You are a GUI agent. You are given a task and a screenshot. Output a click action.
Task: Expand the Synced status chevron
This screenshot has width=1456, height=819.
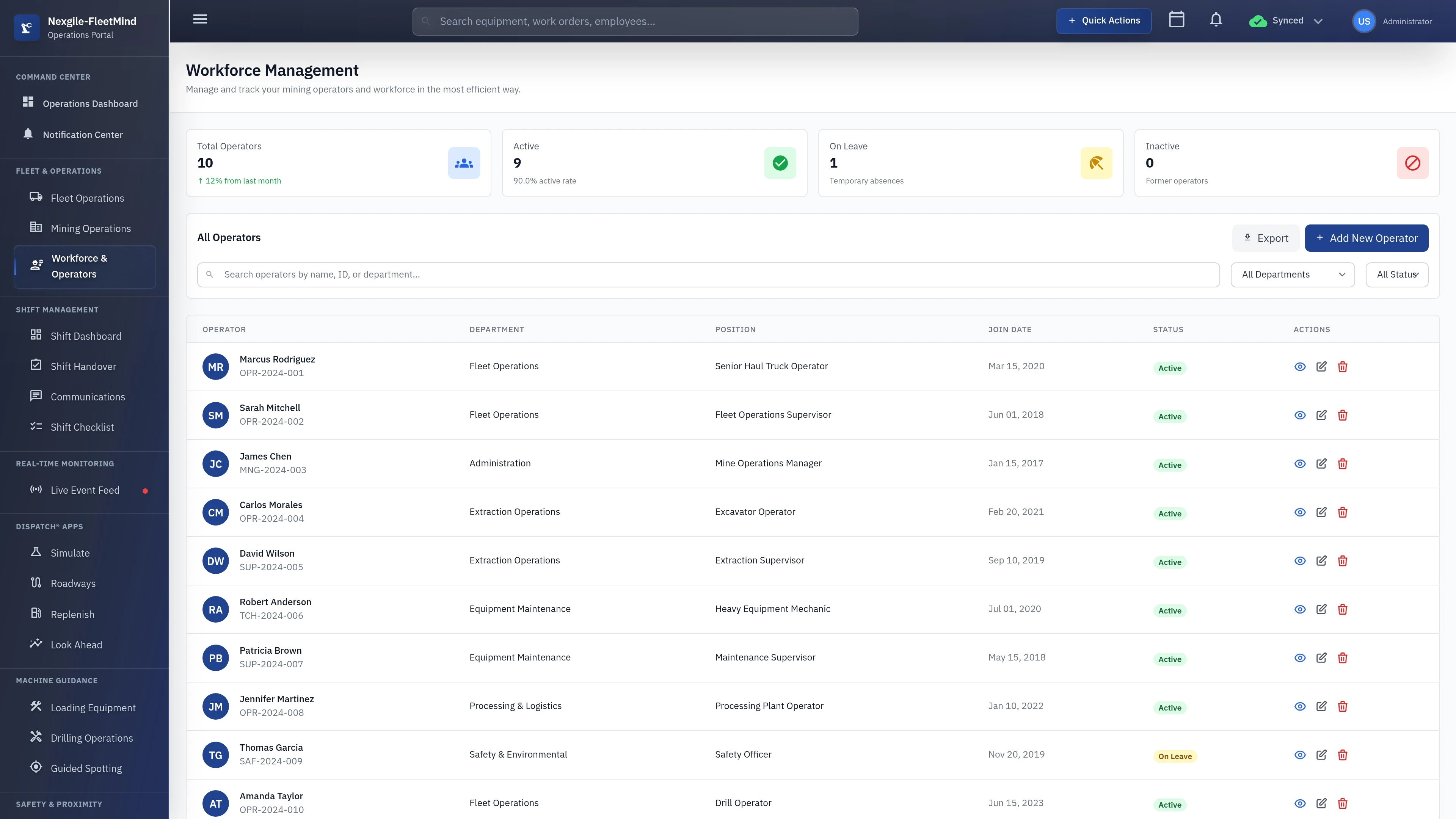tap(1319, 20)
